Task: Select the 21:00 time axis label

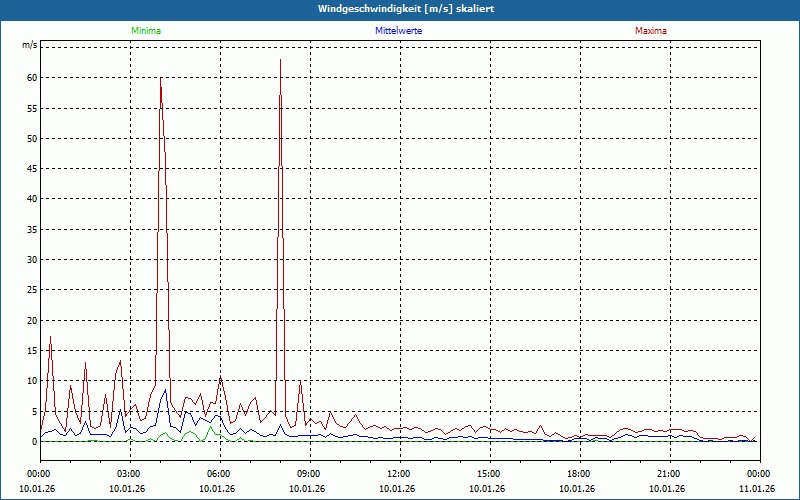Action: click(670, 474)
